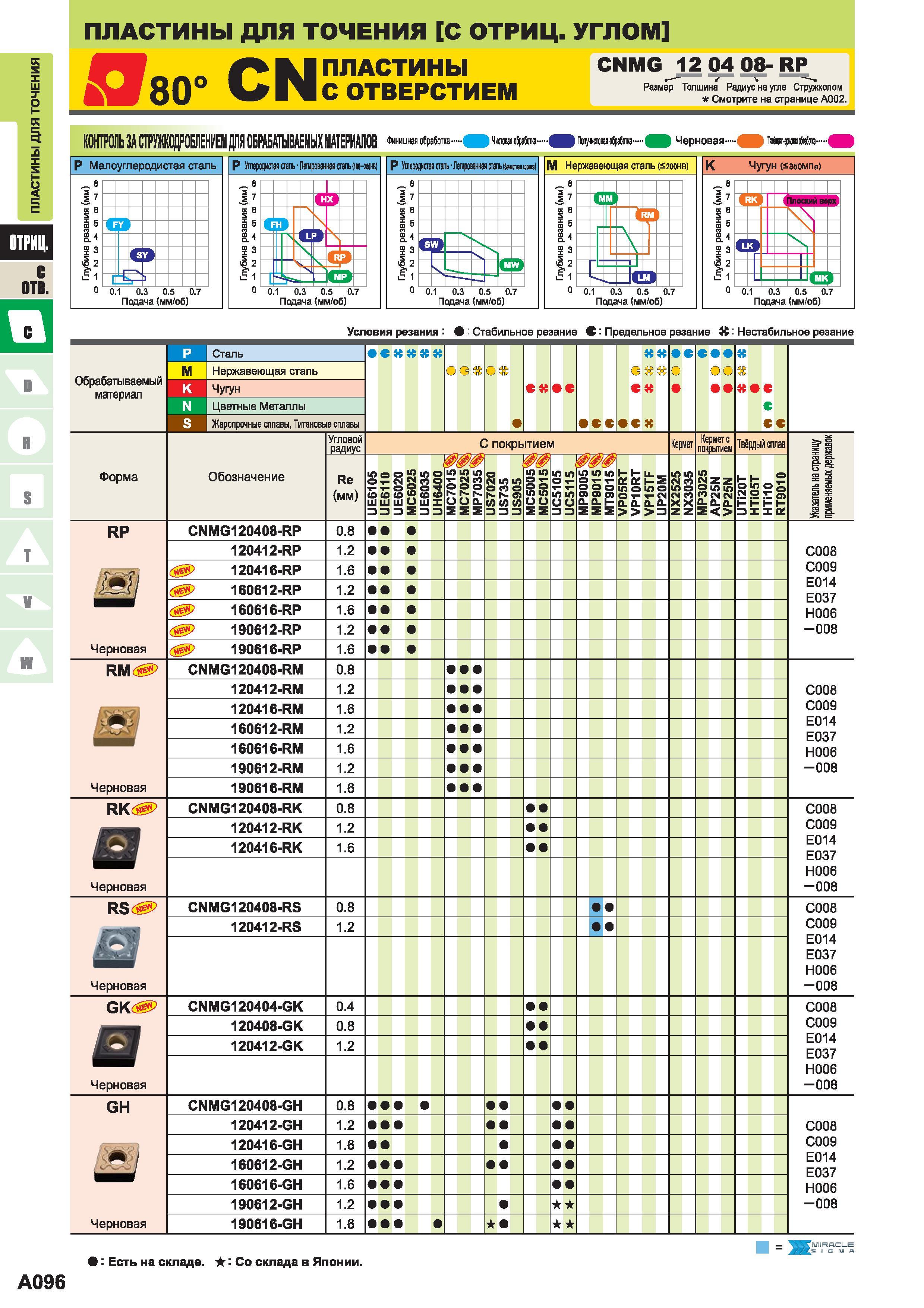Screen dimensions: 924x1308
Task: Click the 'CNMG120408-RP' designation
Action: tap(244, 531)
